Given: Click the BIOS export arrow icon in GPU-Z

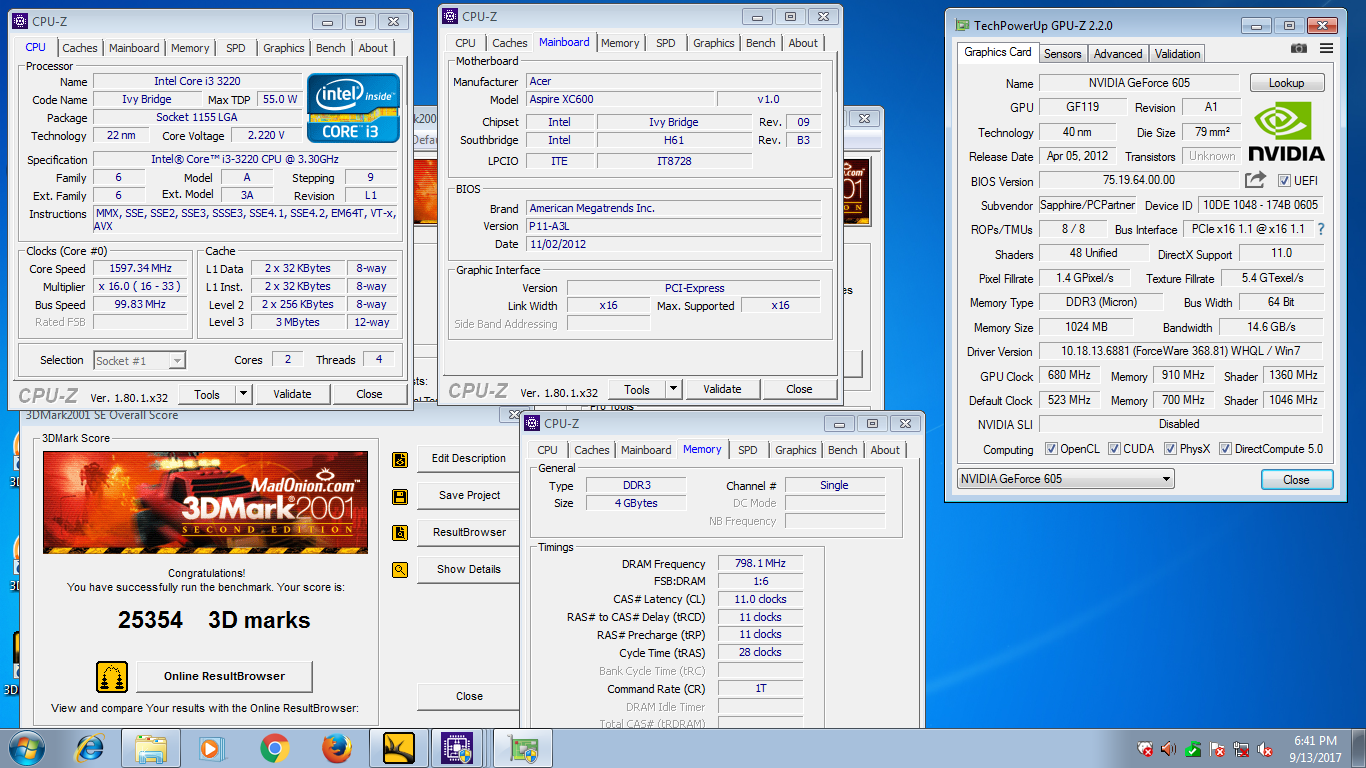Looking at the screenshot, I should (x=1255, y=180).
